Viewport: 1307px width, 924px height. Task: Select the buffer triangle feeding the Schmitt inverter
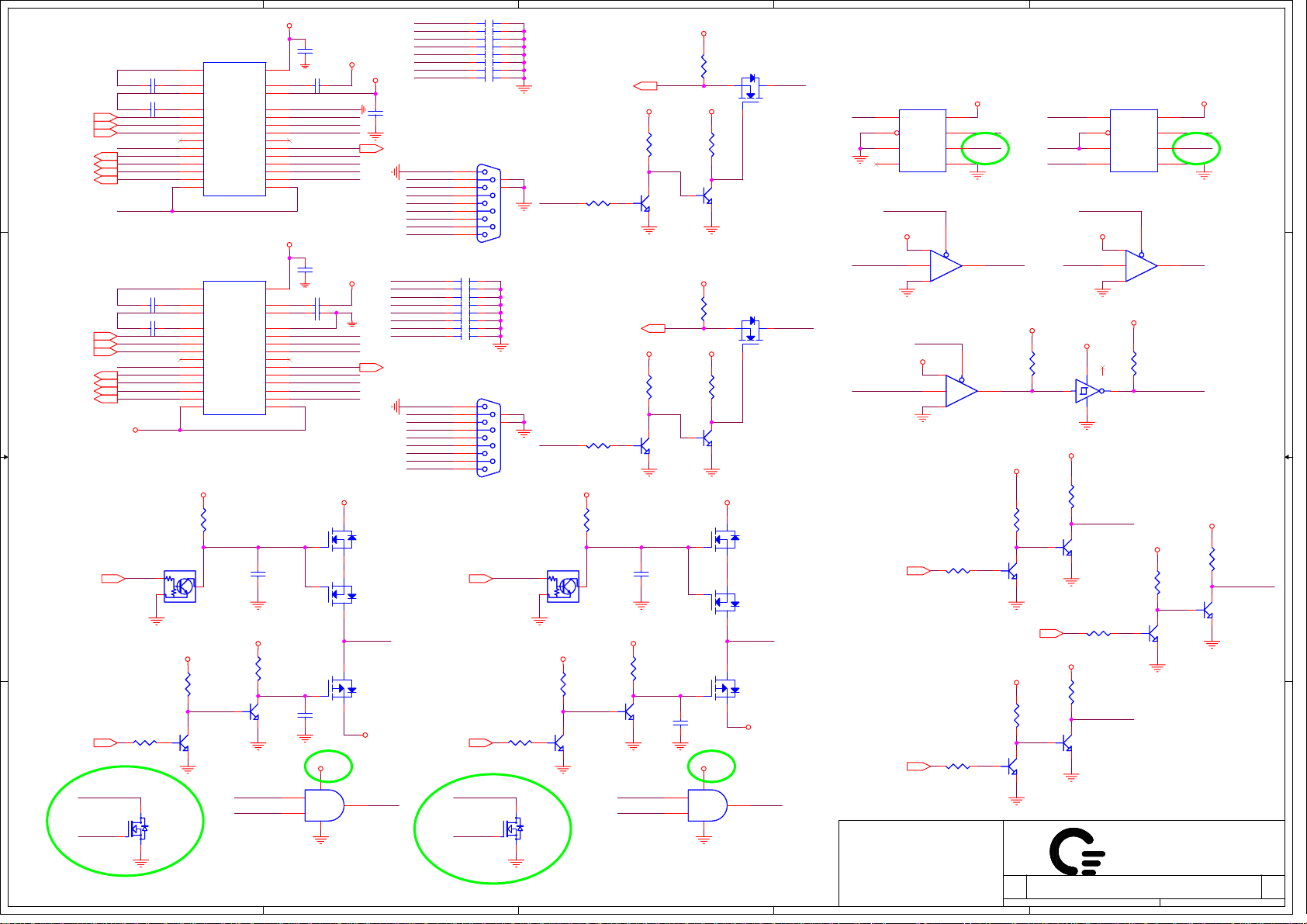962,391
